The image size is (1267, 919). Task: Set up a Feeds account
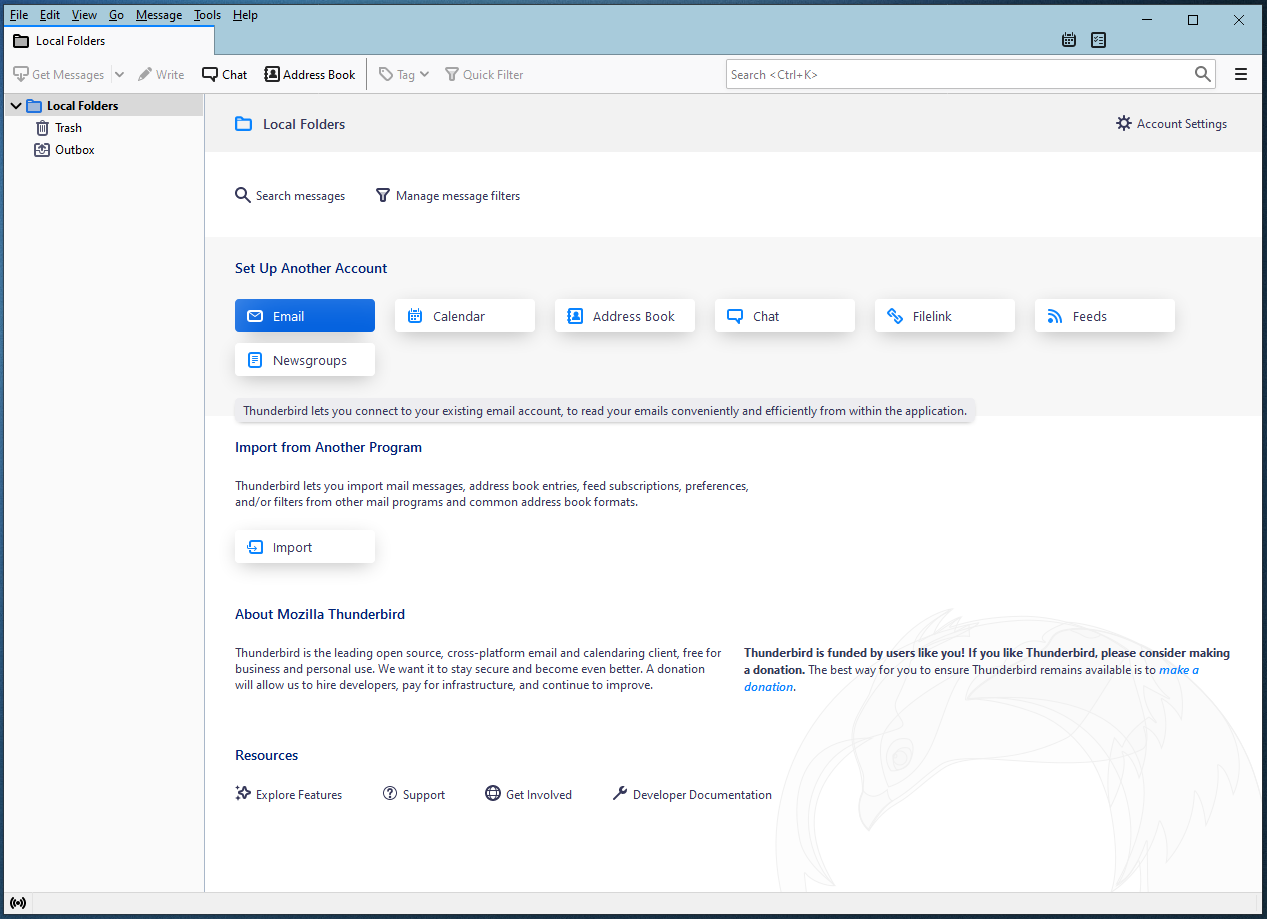[1104, 316]
